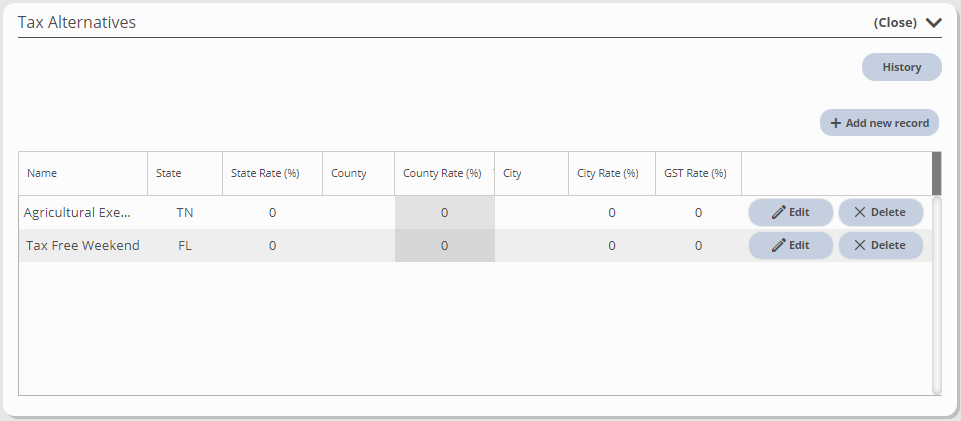Click the vertical scrollbar of the grid

pyautogui.click(x=936, y=295)
